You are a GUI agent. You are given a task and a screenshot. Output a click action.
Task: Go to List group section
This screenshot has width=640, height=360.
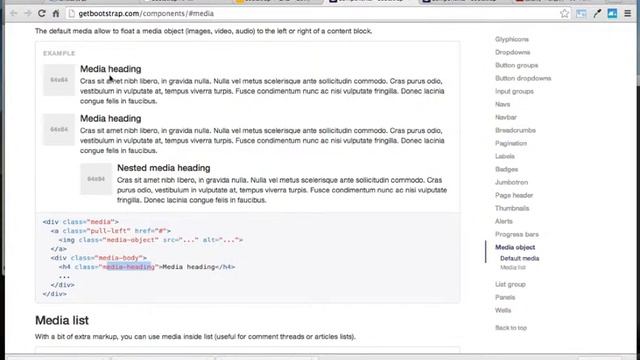510,284
